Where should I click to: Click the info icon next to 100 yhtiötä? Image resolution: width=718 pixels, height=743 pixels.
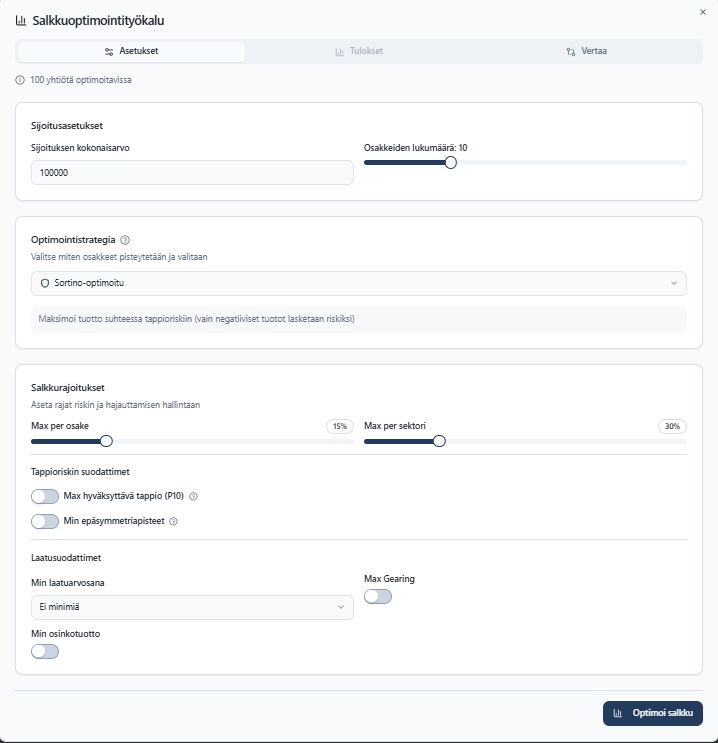(x=20, y=80)
